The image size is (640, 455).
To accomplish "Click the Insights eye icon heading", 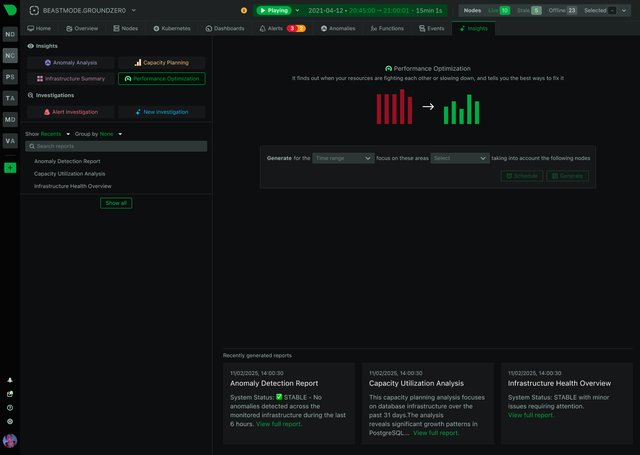I will click(31, 46).
